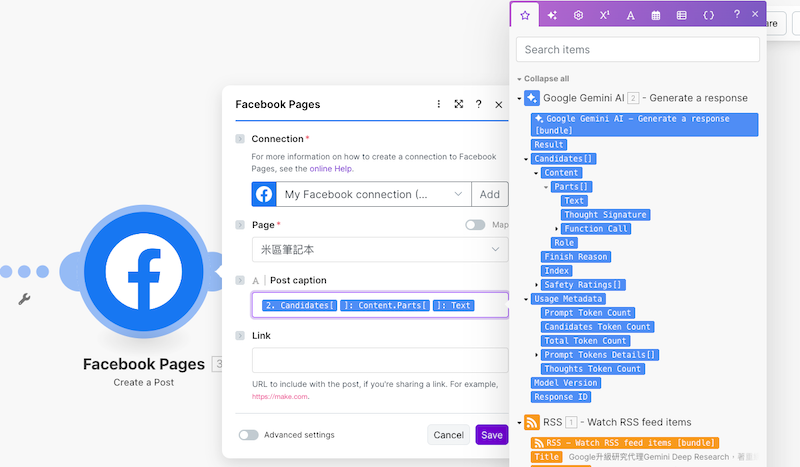The image size is (800, 467).
Task: Open help for Facebook Pages dialog
Action: click(x=479, y=104)
